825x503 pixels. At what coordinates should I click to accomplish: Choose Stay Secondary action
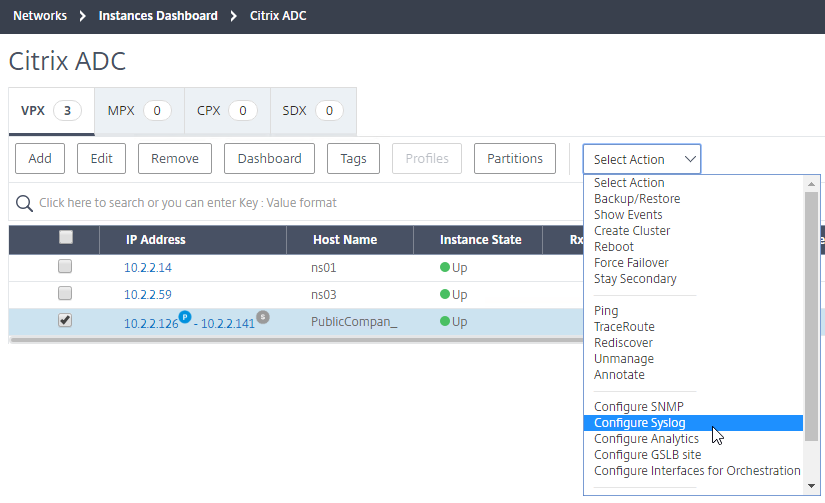(635, 279)
